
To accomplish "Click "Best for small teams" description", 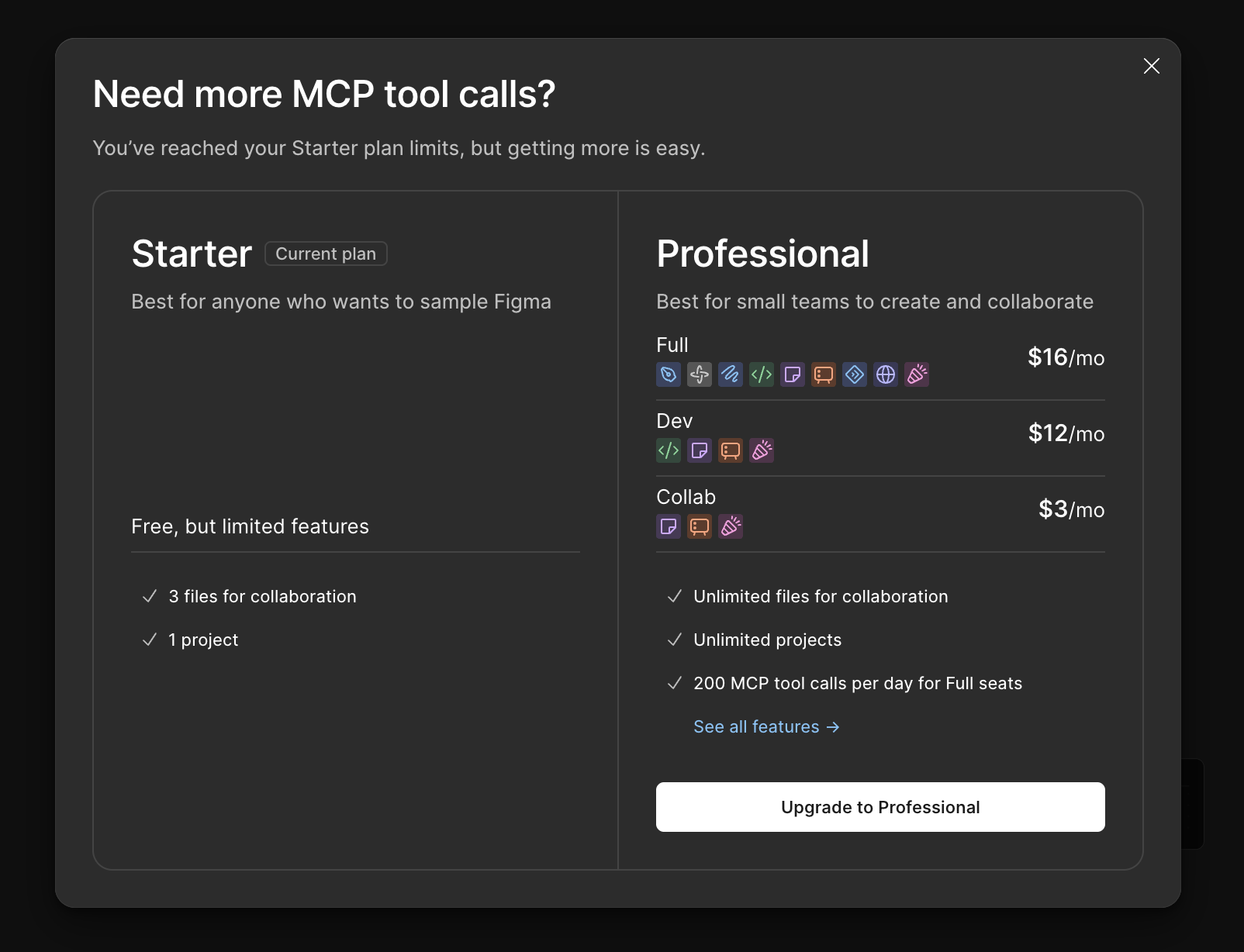I will [x=875, y=302].
